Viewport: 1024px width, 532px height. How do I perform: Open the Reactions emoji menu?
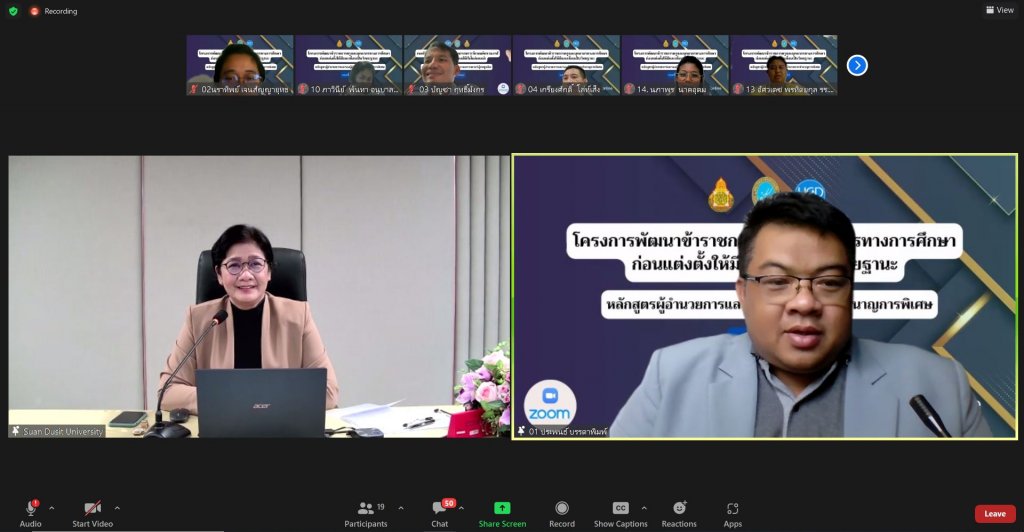(x=679, y=509)
